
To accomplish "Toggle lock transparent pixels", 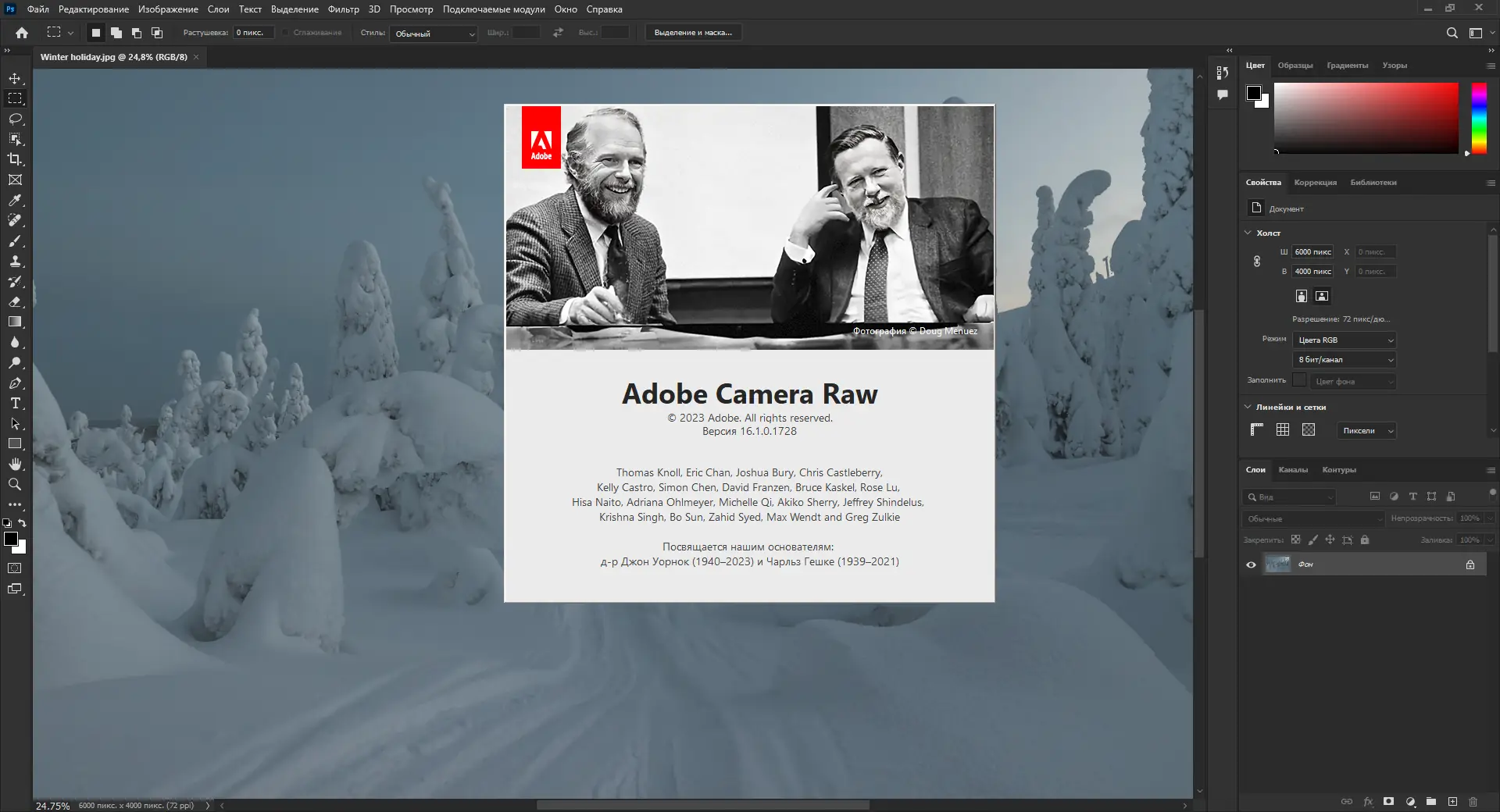I will (x=1295, y=540).
